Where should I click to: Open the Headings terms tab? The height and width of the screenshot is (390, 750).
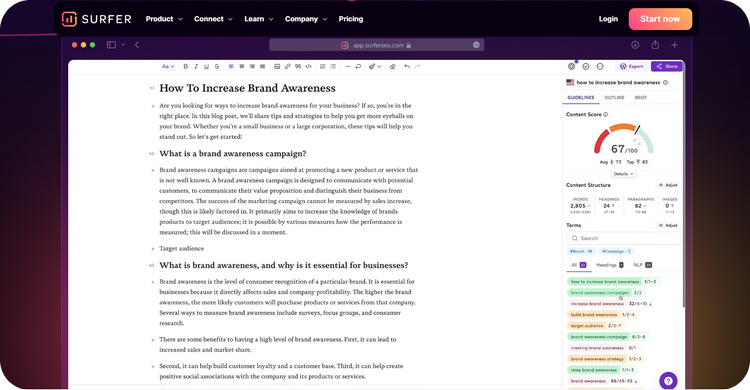point(609,265)
